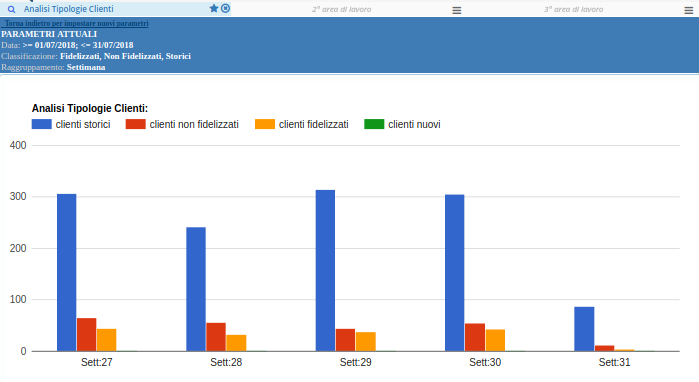Click the magnifier search icon in the tab
Viewport: 699px width, 382px height.
tap(12, 9)
